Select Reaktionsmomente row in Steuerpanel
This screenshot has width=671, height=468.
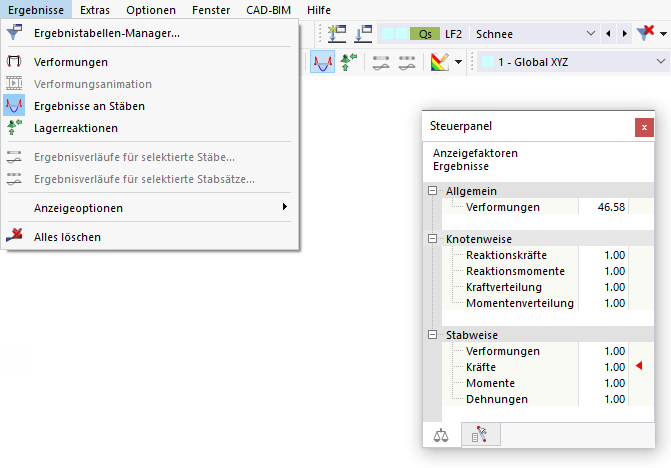click(x=548, y=271)
